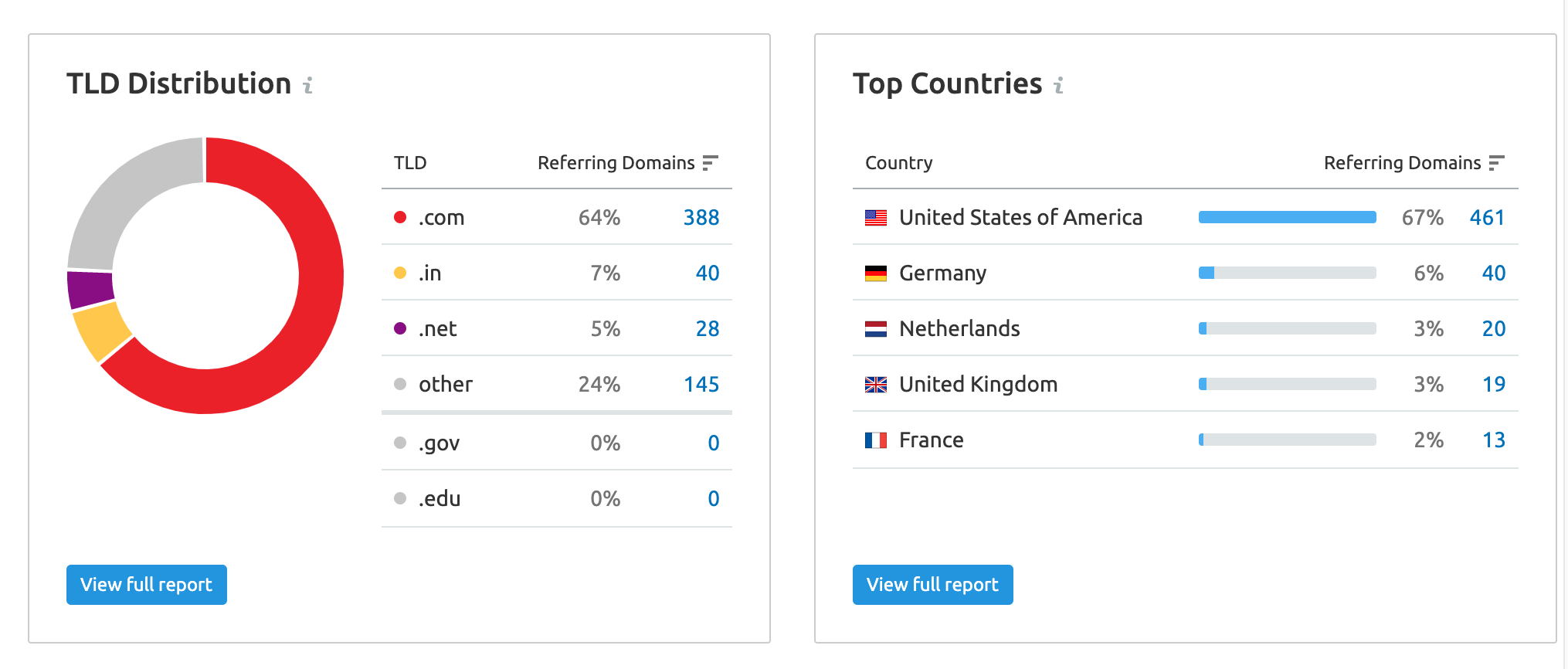Open the 461 United States domains link
1568x669 pixels.
tap(1487, 218)
